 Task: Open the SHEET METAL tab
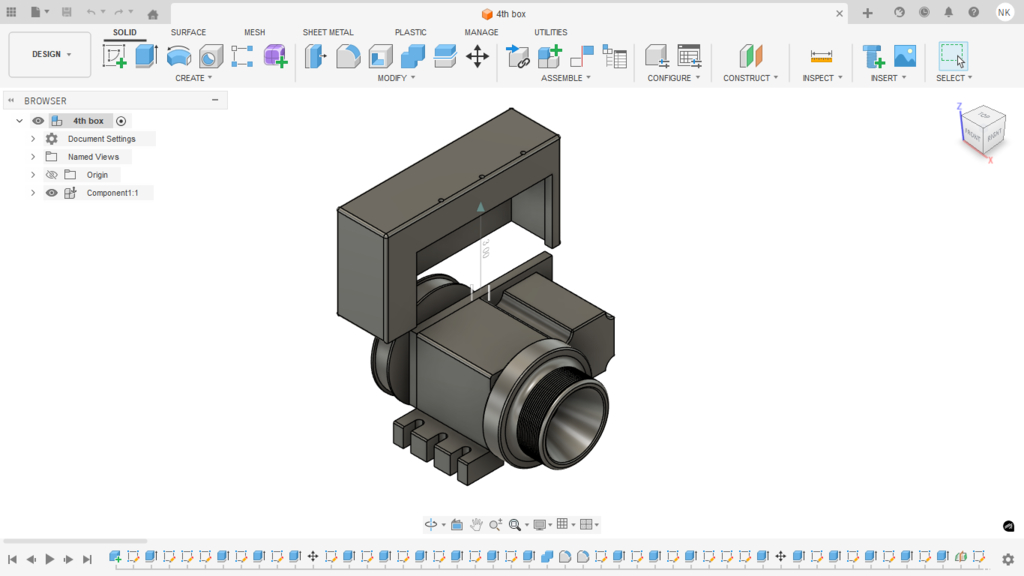pyautogui.click(x=328, y=32)
